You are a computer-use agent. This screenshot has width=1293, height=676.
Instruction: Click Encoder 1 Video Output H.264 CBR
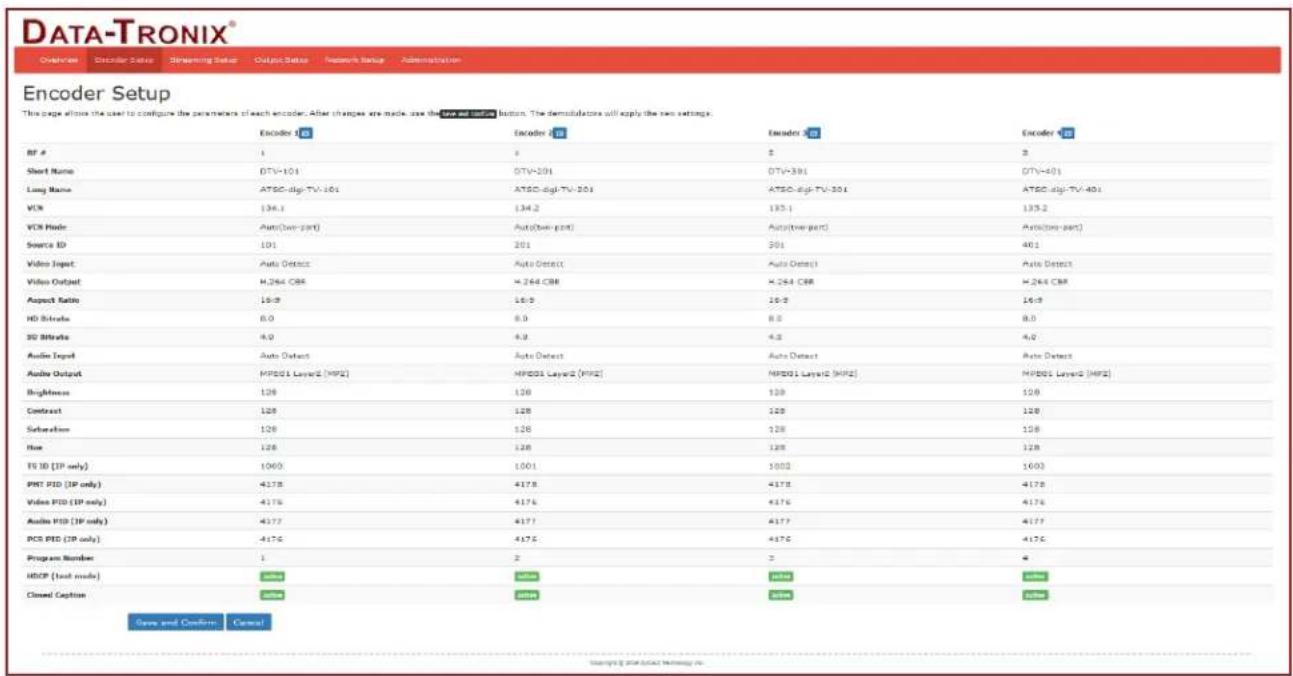pyautogui.click(x=282, y=281)
